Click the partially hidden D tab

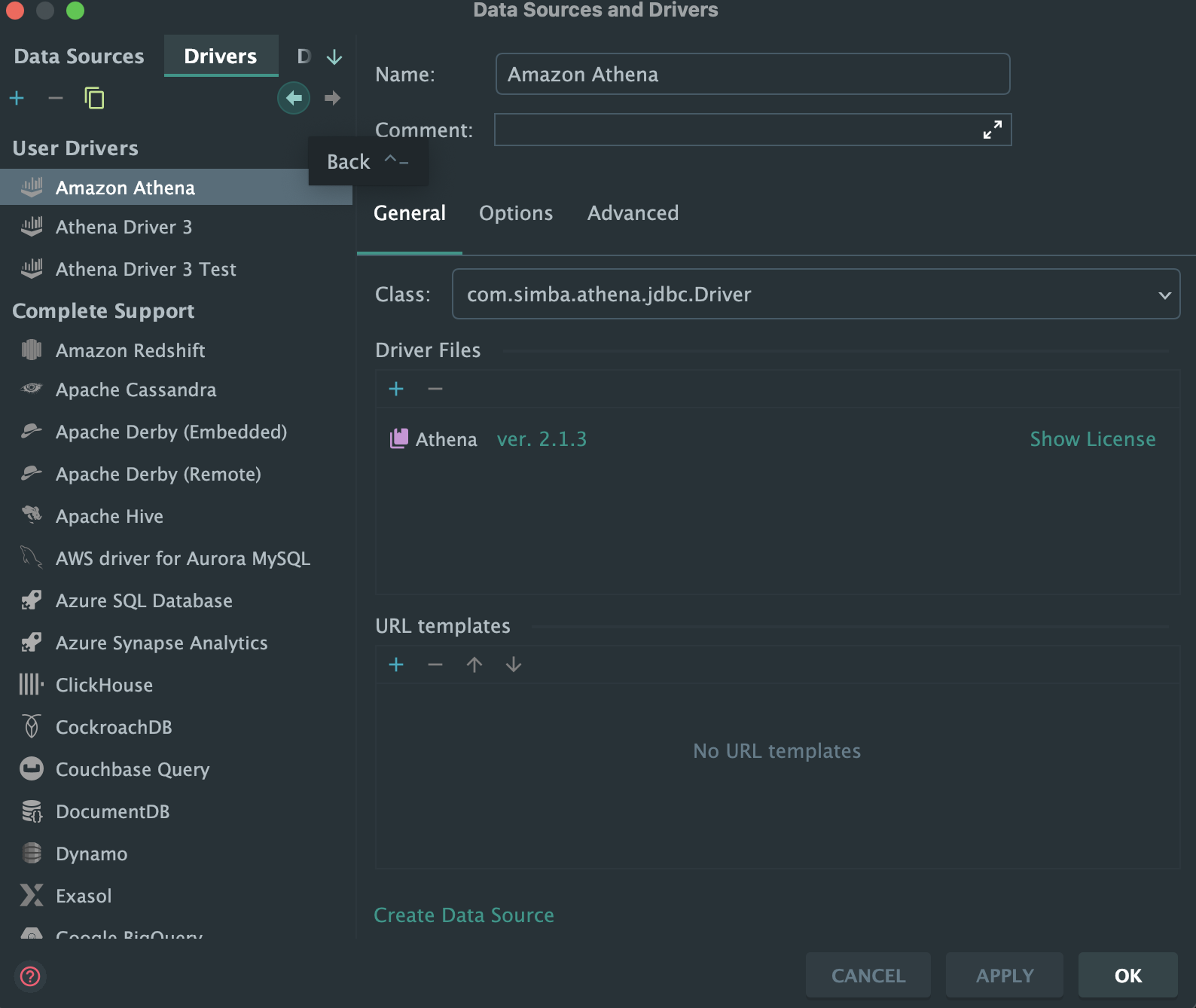point(304,57)
